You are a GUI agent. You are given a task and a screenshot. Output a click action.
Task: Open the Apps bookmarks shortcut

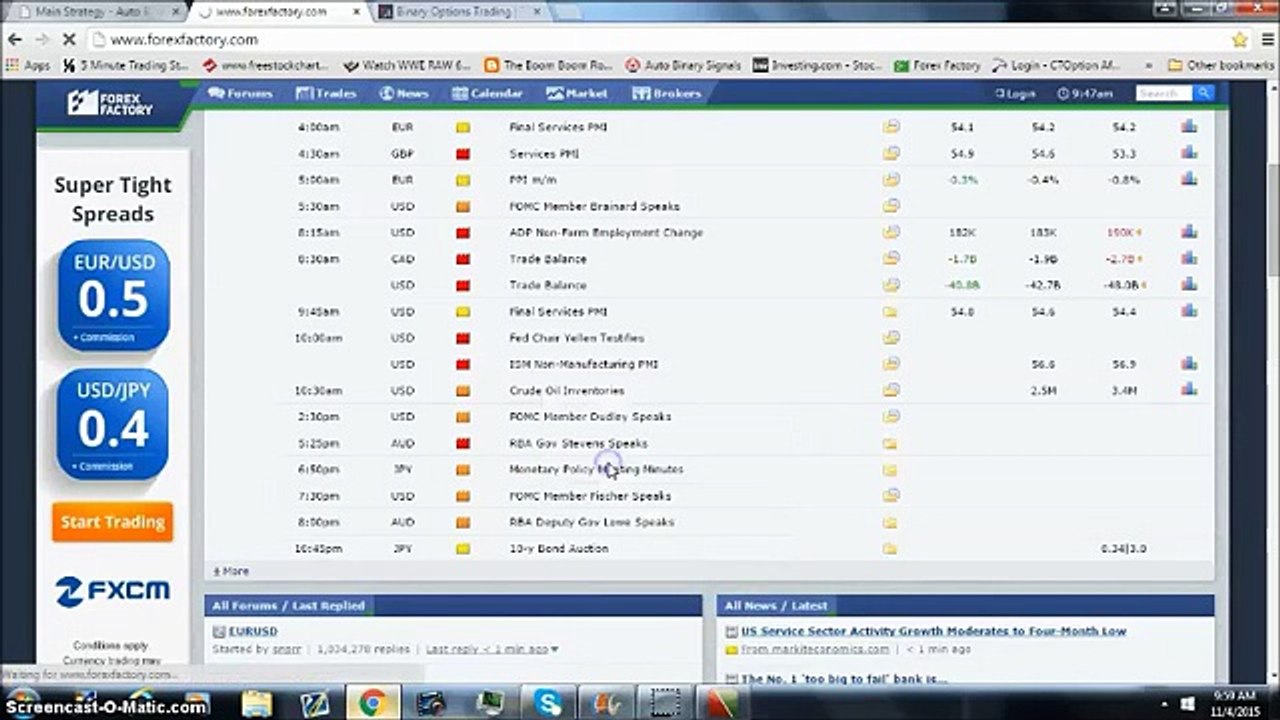[29, 65]
